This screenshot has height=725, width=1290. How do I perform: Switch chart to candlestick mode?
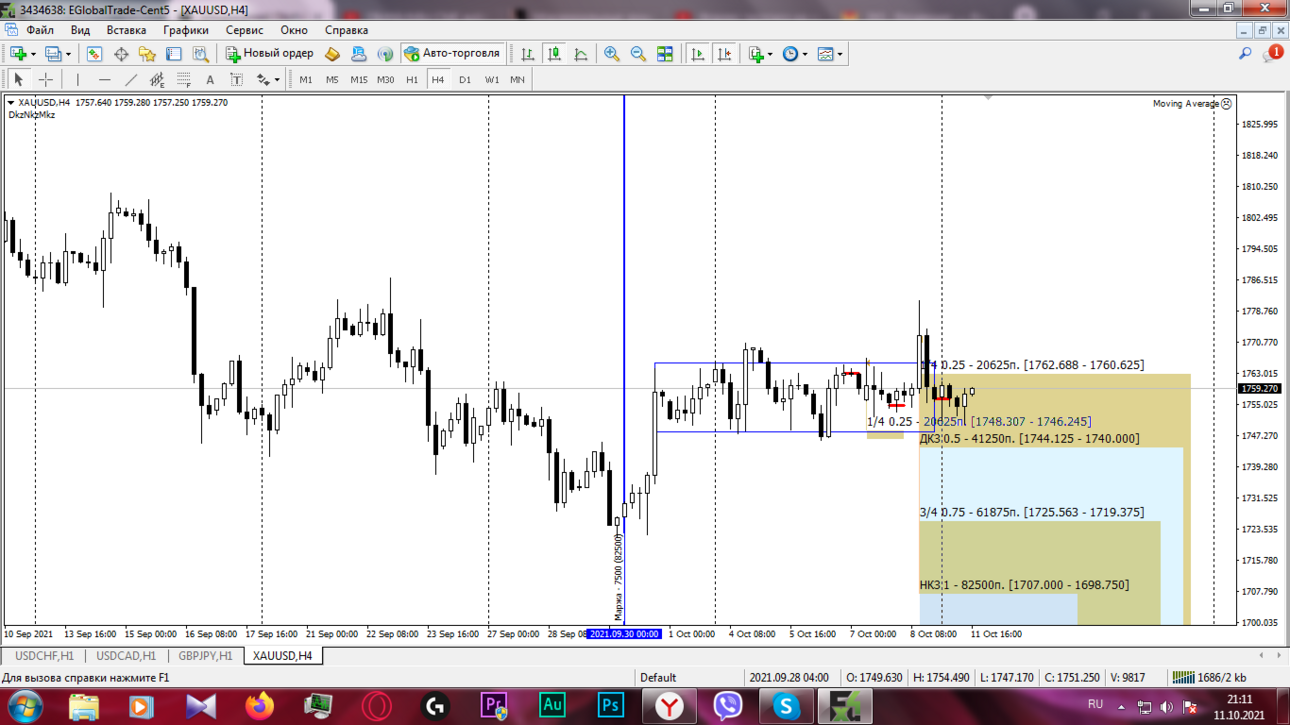pos(554,54)
